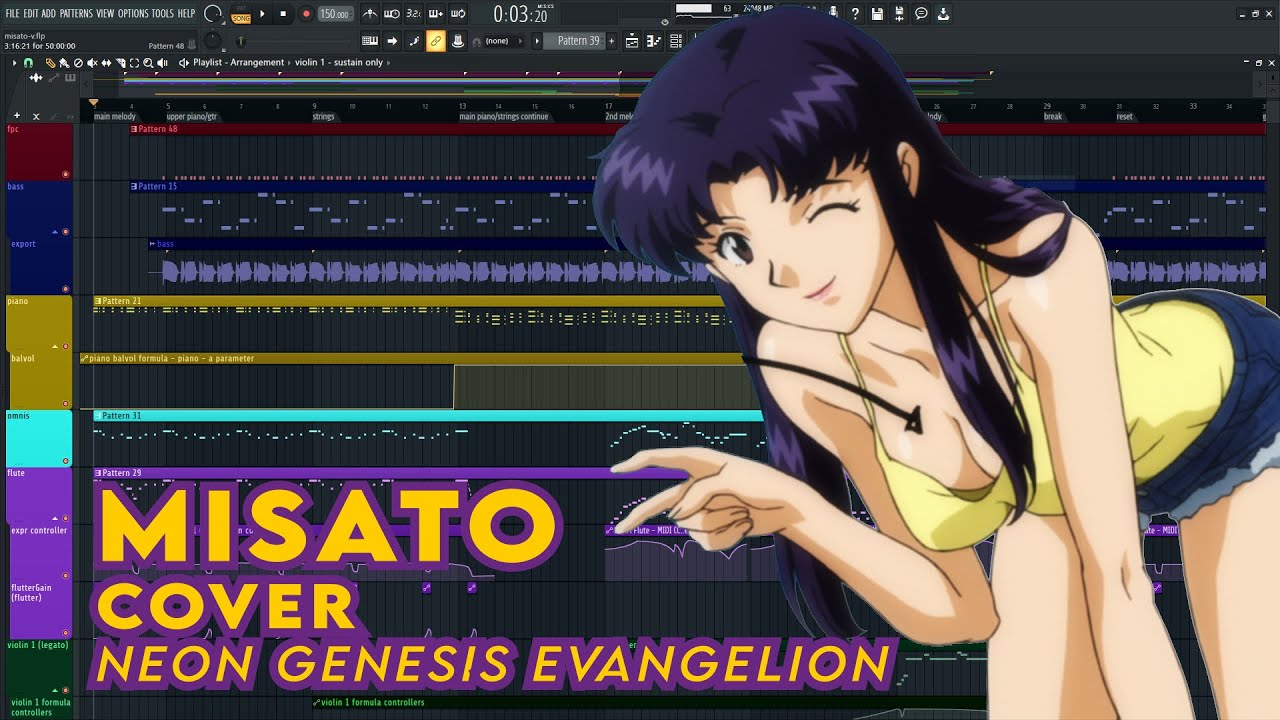Click the arrow left of Pattern 39
The image size is (1280, 720).
537,41
